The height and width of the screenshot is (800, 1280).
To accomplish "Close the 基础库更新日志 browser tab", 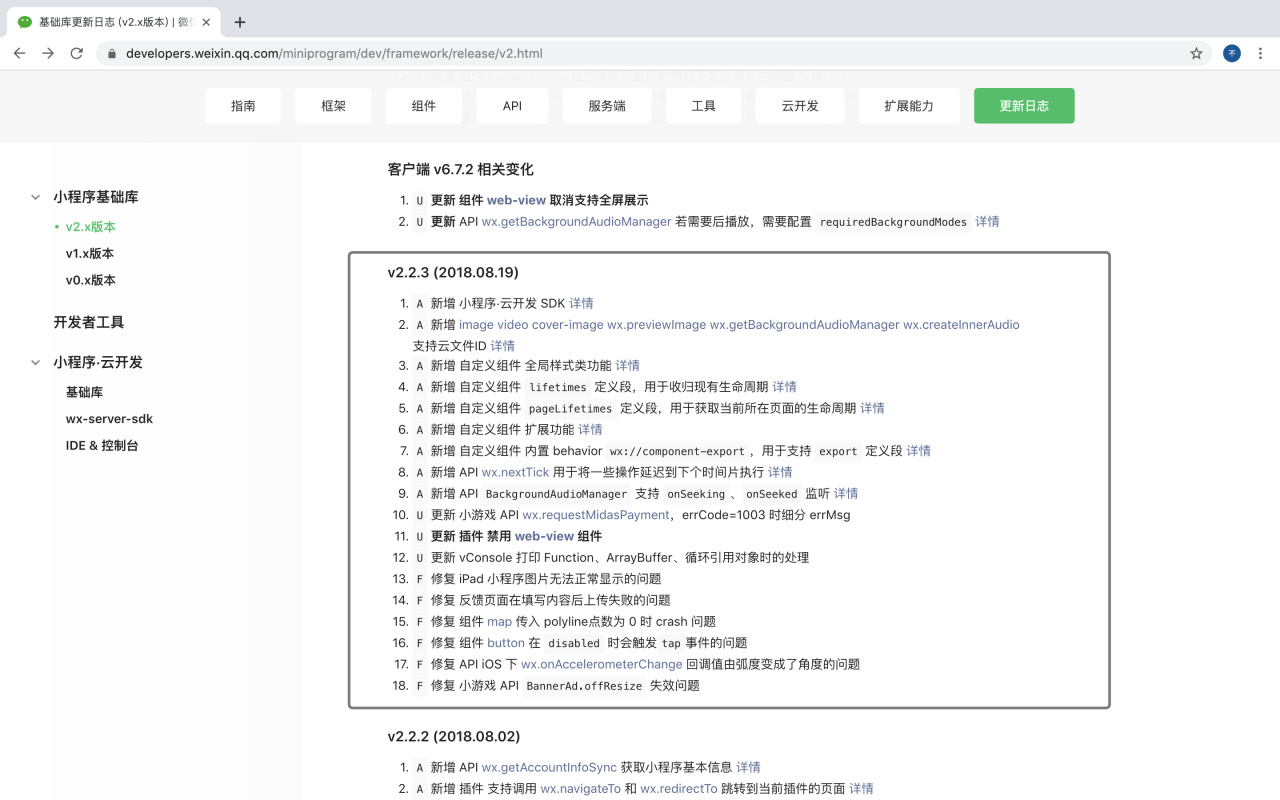I will click(206, 22).
